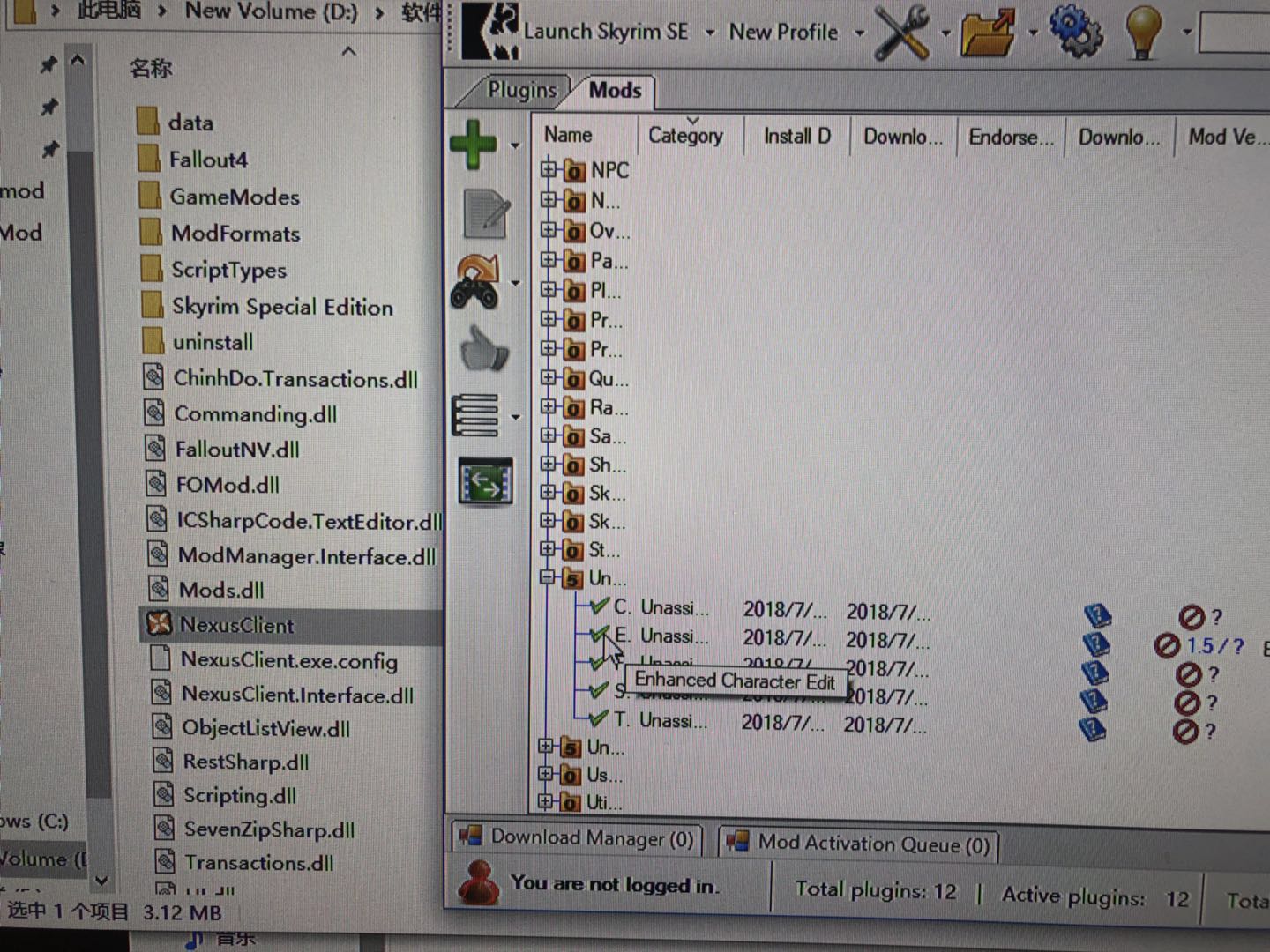
Task: Expand the Sh... category node
Action: click(549, 463)
